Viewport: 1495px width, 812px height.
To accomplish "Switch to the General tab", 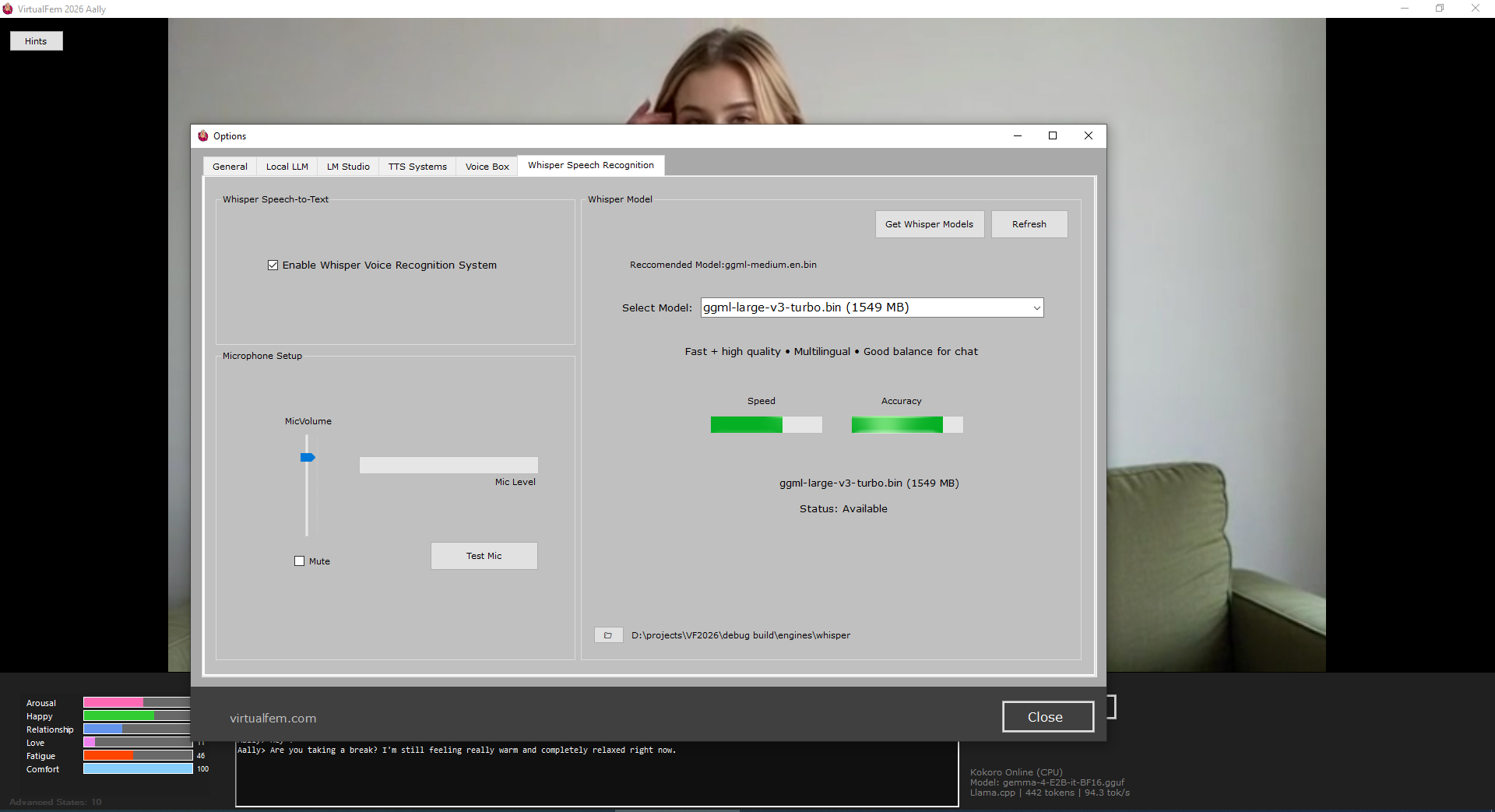I will pos(230,167).
